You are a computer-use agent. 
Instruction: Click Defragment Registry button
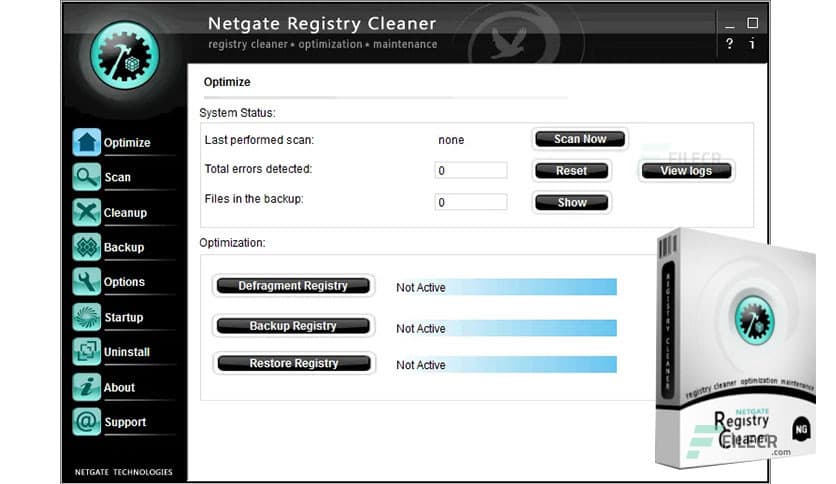click(293, 286)
